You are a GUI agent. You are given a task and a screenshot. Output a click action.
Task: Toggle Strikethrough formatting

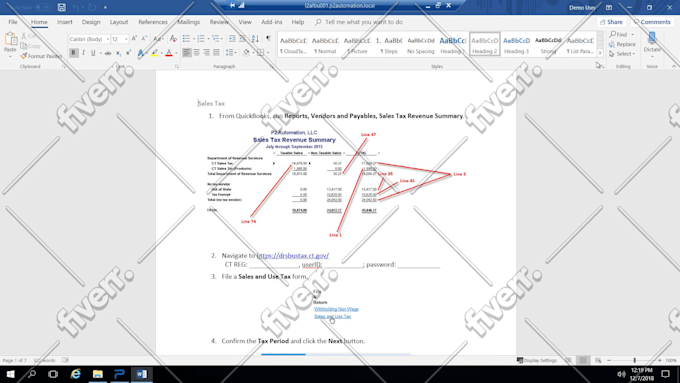108,53
